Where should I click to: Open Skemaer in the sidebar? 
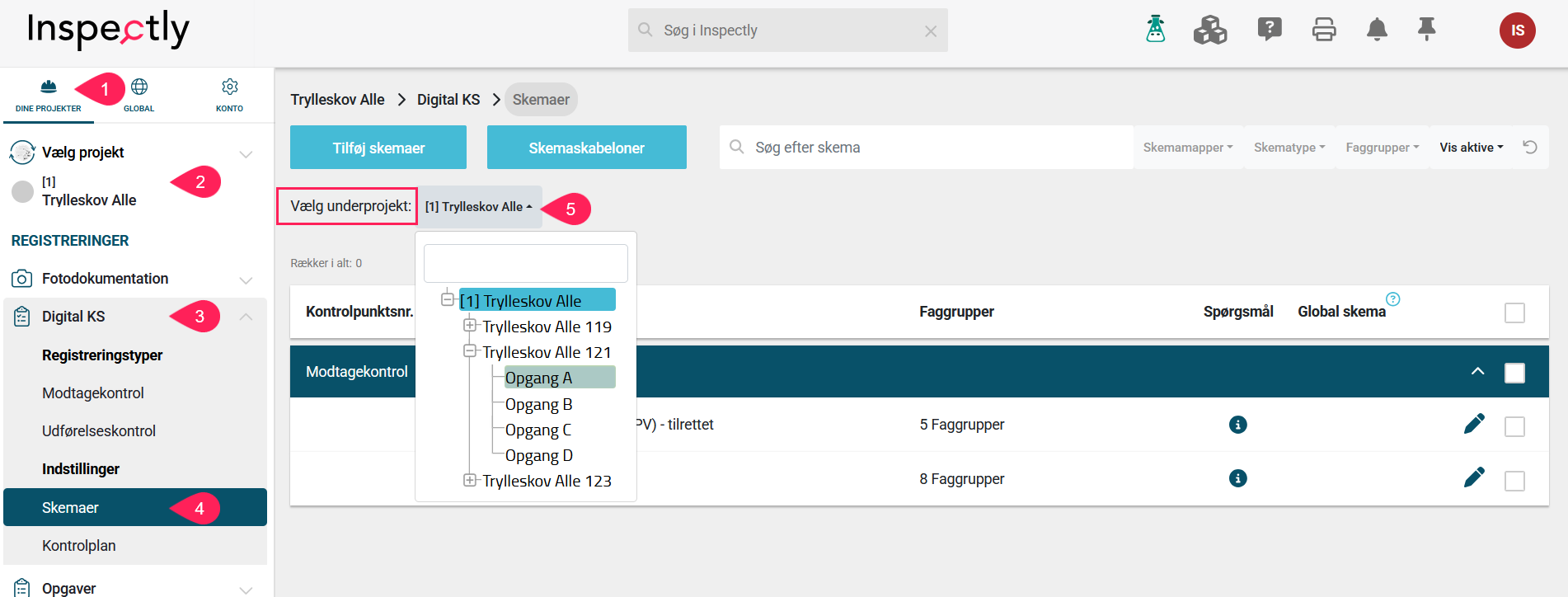135,507
